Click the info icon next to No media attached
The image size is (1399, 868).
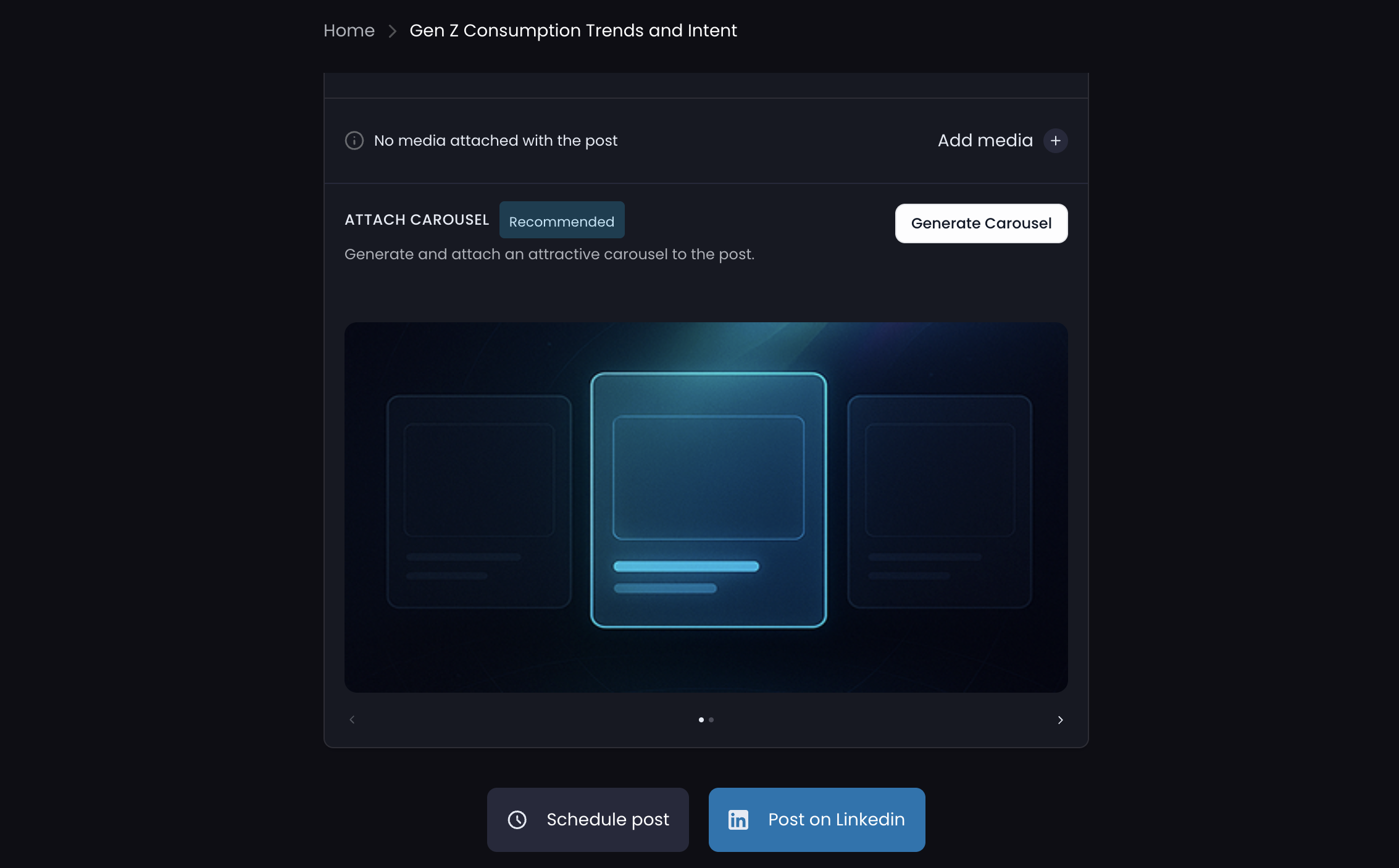pyautogui.click(x=354, y=141)
